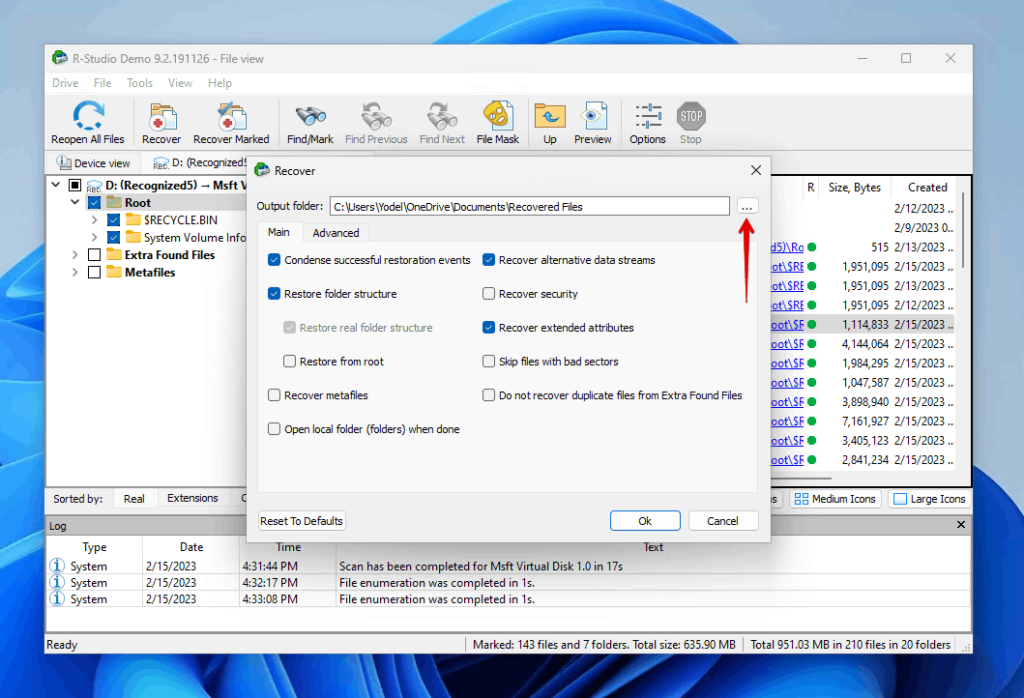Uncheck Restore folder structure
The height and width of the screenshot is (698, 1024).
click(274, 294)
